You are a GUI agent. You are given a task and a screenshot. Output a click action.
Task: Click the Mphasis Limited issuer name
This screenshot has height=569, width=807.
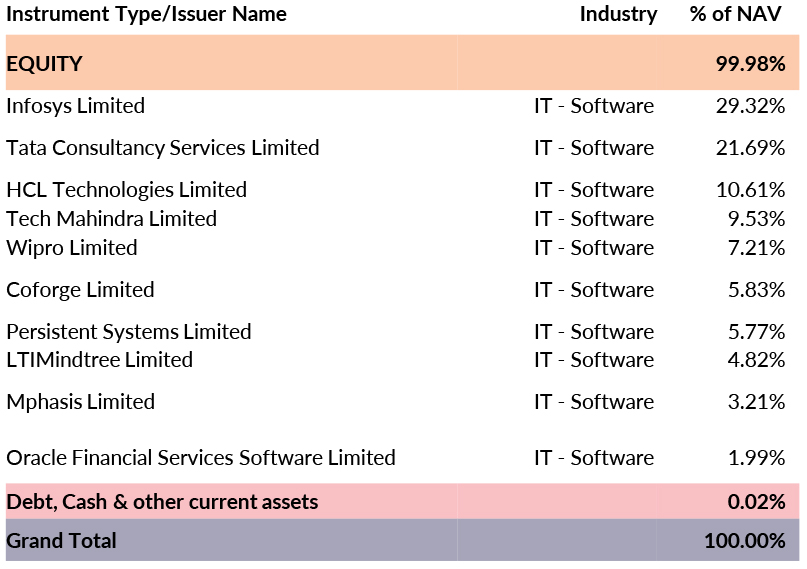coord(80,402)
